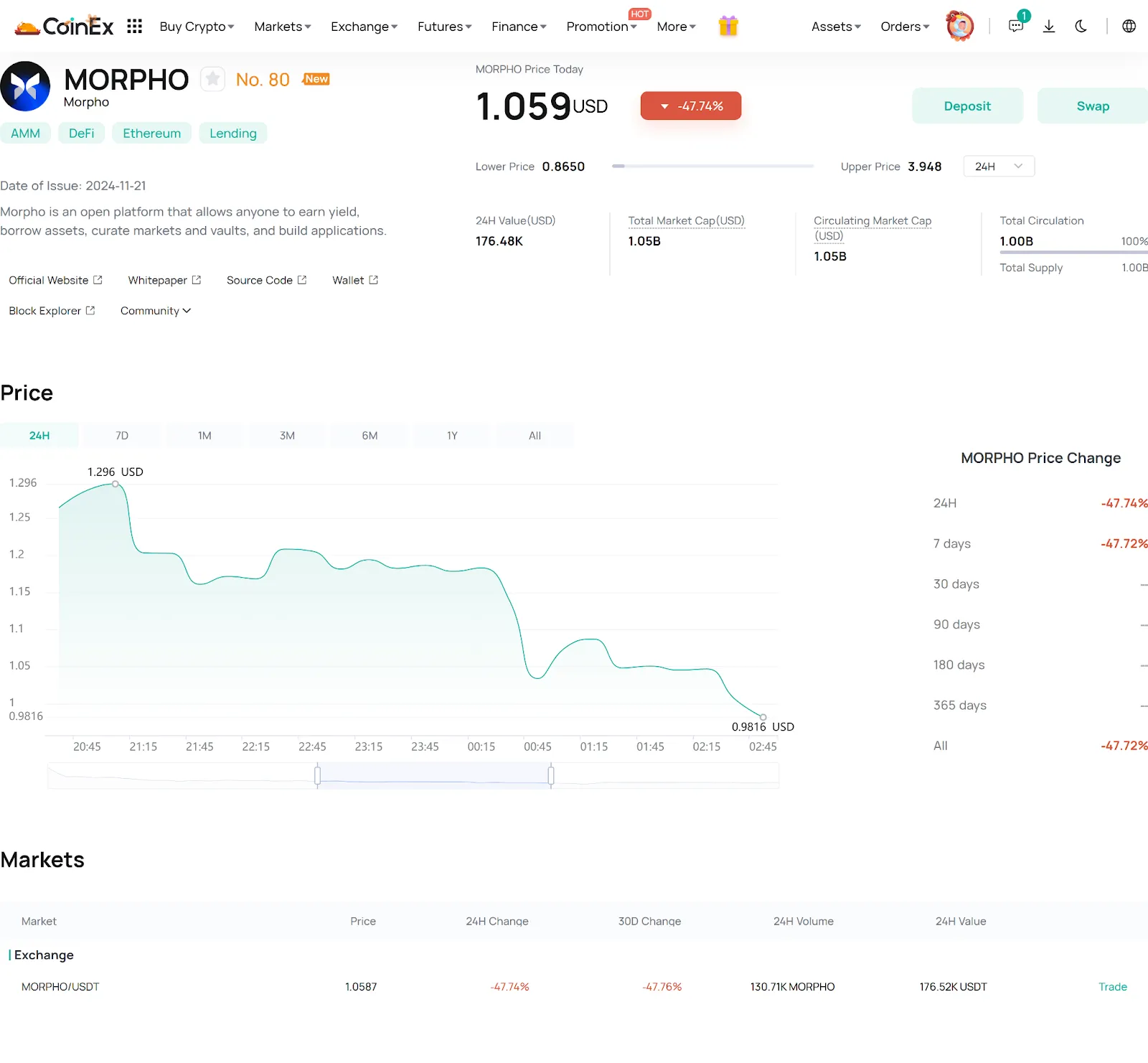Click the 24H Change column header
Viewport: 1148px width, 1063px height.
[497, 922]
